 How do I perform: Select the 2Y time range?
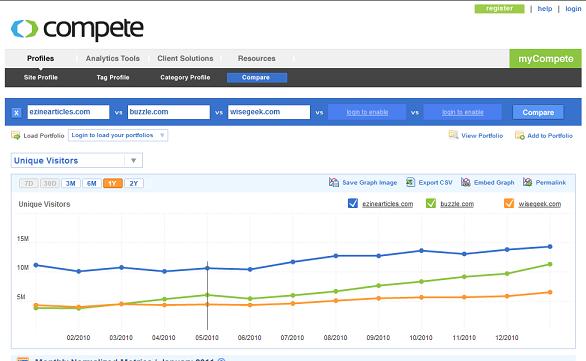(134, 183)
